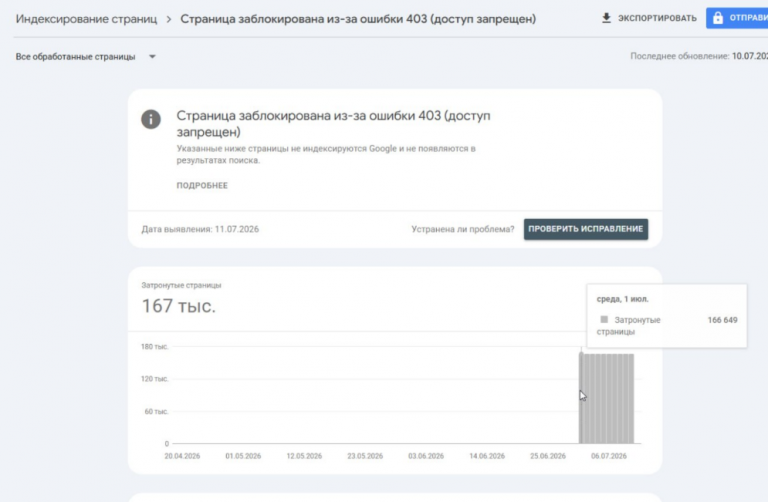Click the blue ОТПРАВИТЬ share button
Screen dimensions: 768x502
pos(737,18)
